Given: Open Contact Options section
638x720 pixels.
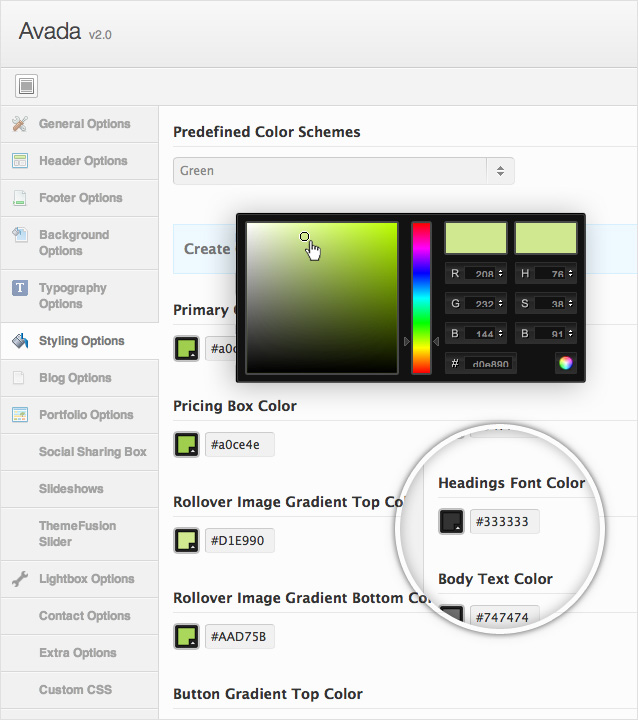Looking at the screenshot, I should click(x=79, y=616).
